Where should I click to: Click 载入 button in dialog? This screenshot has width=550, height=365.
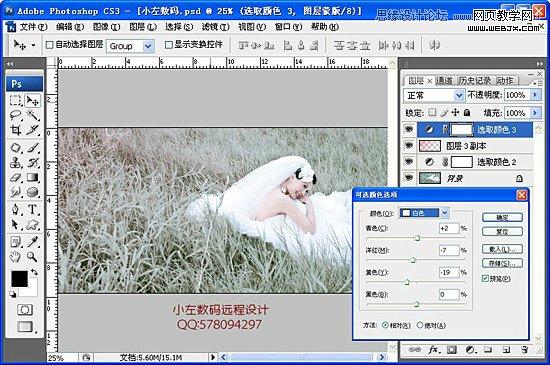(x=502, y=249)
